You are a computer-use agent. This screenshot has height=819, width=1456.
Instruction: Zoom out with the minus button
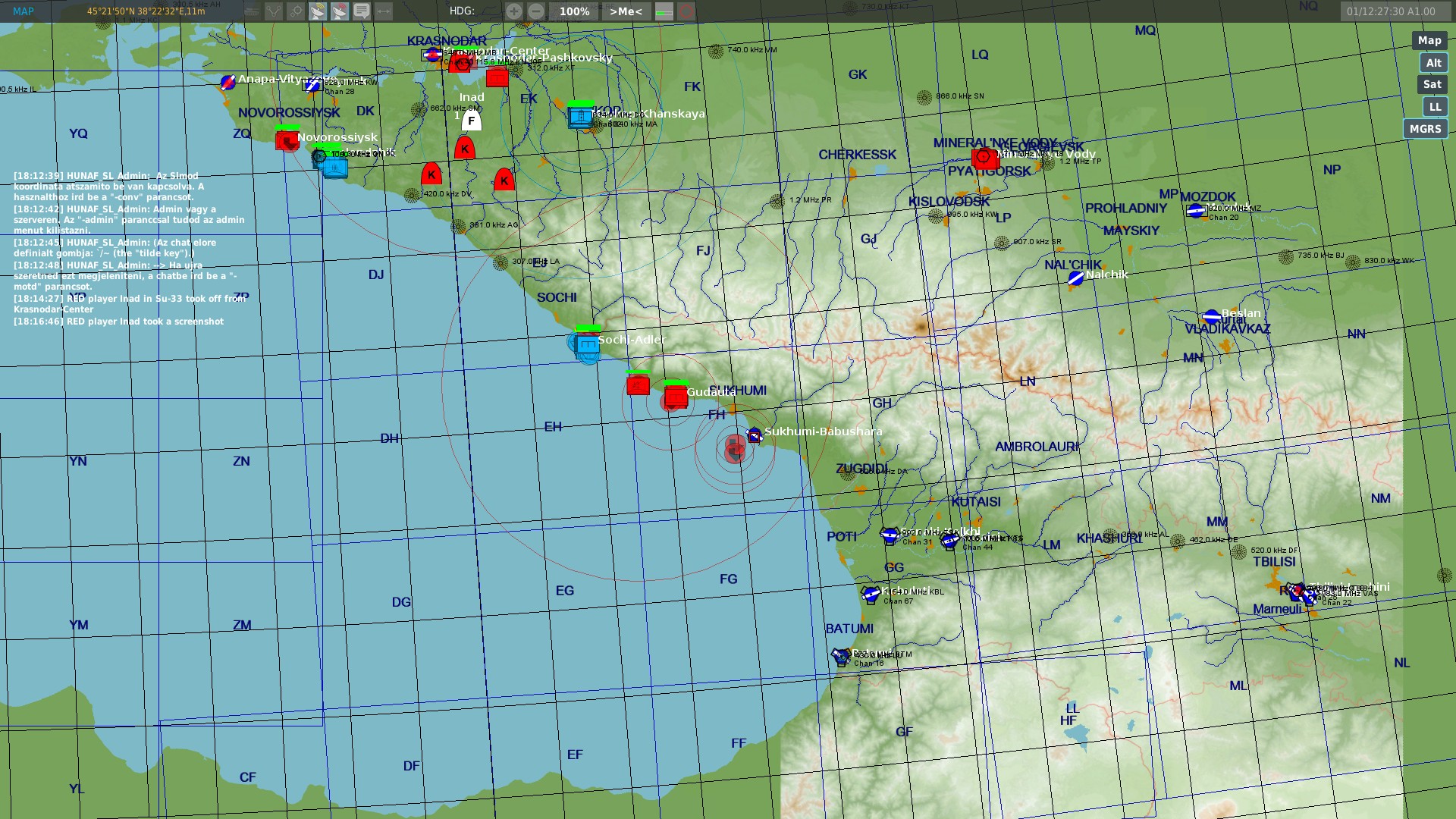pos(536,11)
